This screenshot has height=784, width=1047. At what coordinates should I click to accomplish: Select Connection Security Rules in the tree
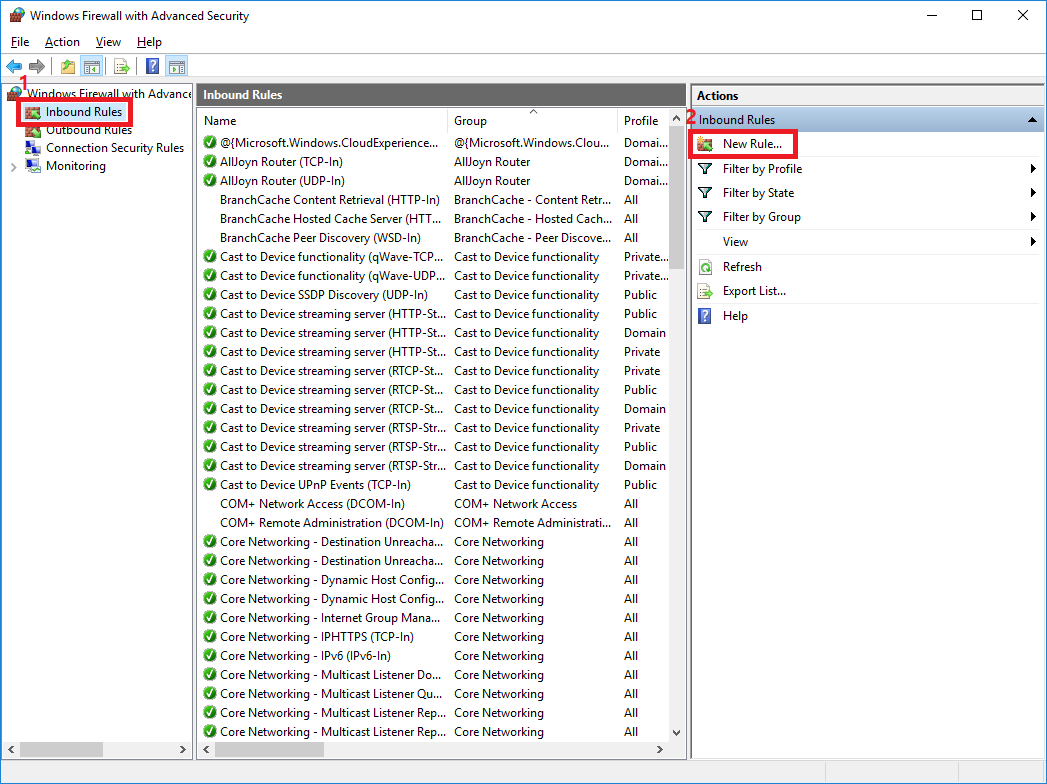[115, 148]
